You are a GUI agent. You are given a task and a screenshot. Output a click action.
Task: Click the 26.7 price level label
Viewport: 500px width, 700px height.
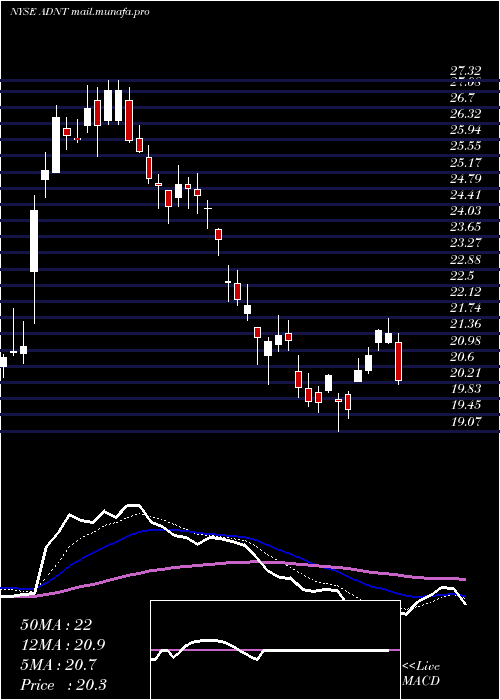pyautogui.click(x=462, y=98)
